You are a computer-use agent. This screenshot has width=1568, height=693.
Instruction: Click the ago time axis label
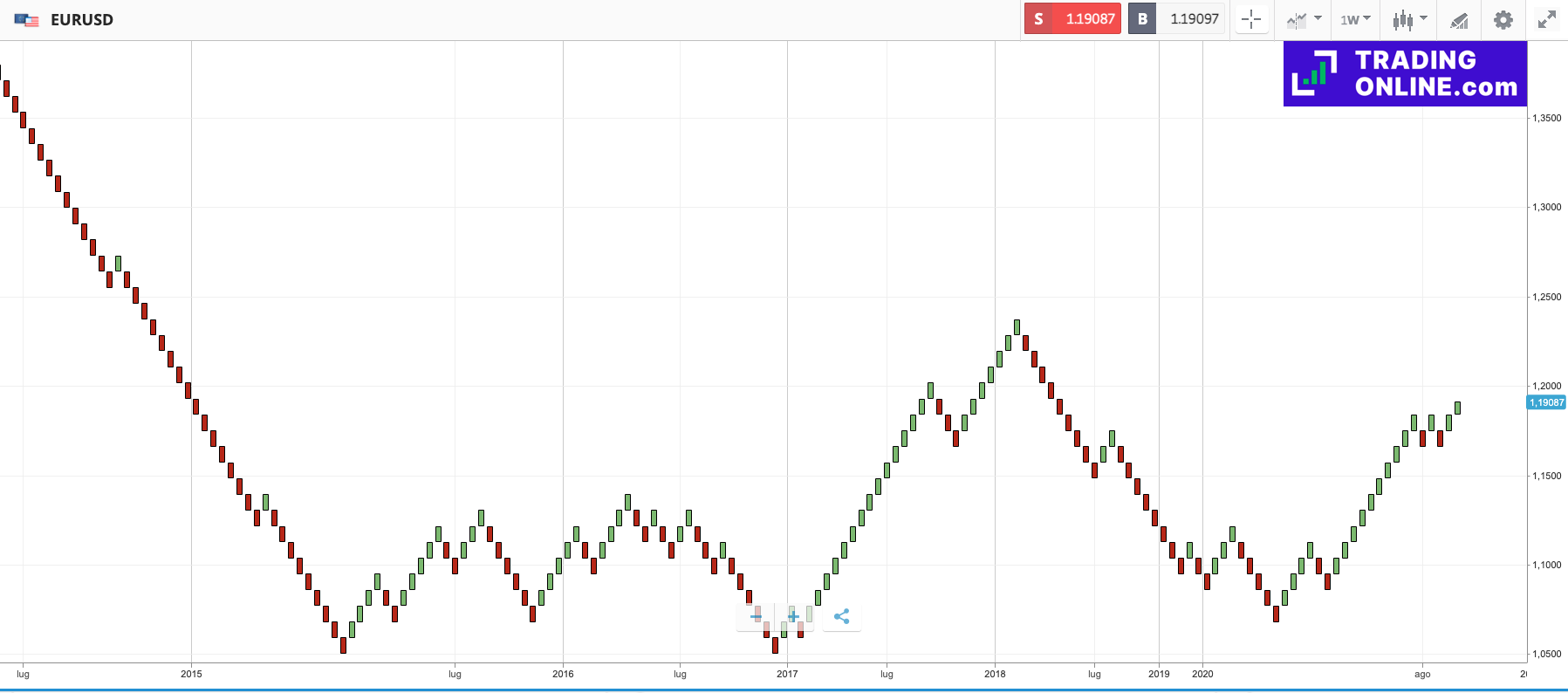(x=1422, y=674)
